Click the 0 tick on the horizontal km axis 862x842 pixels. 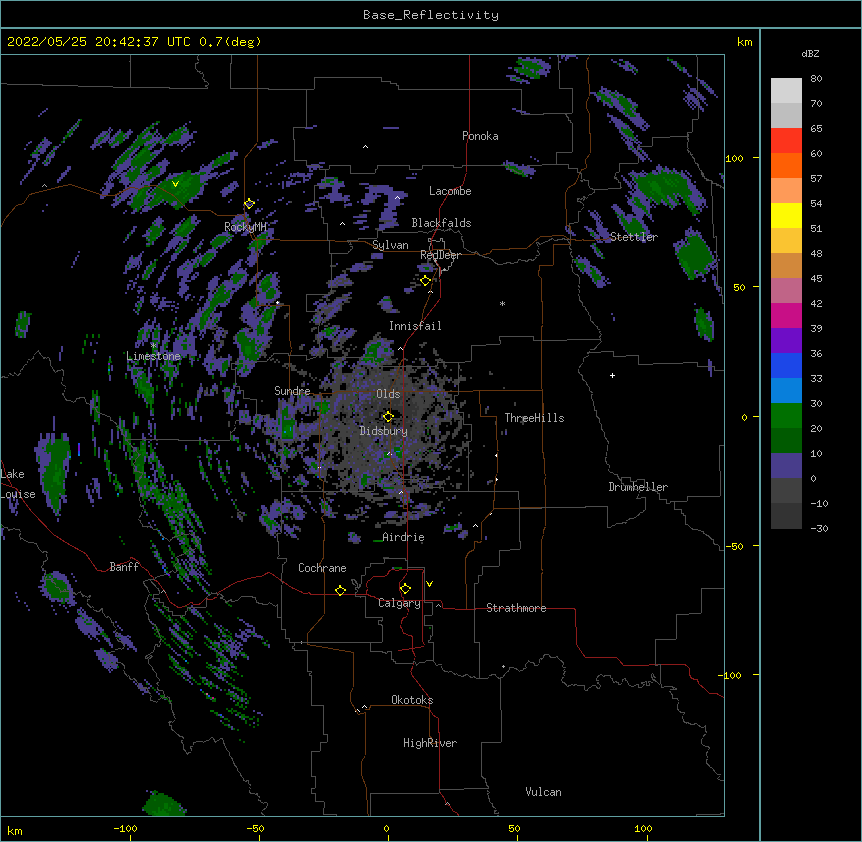[386, 828]
